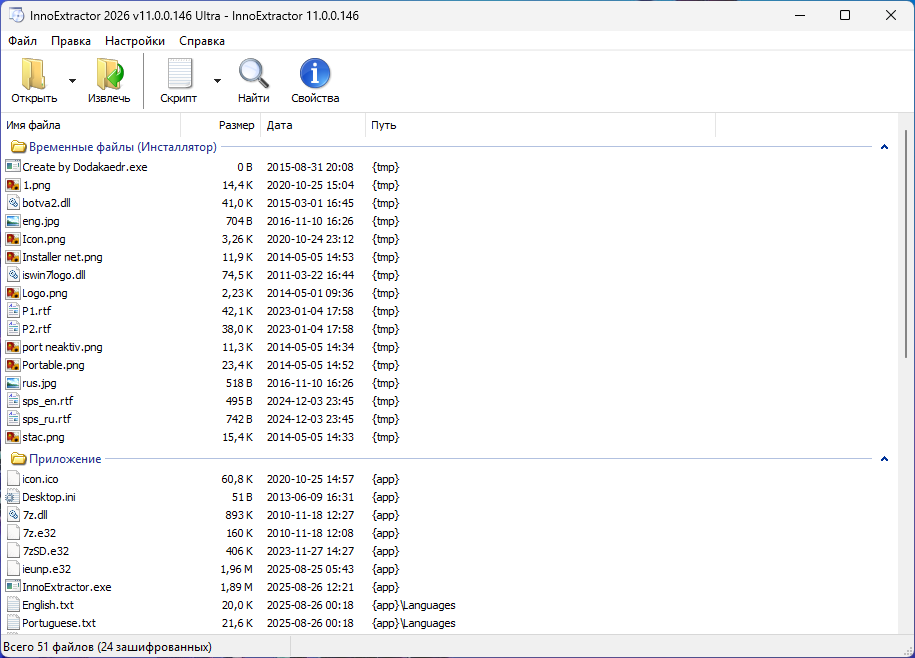915x658 pixels.
Task: Click the Временные файлы (Инсталлятор) group label
Action: [123, 147]
